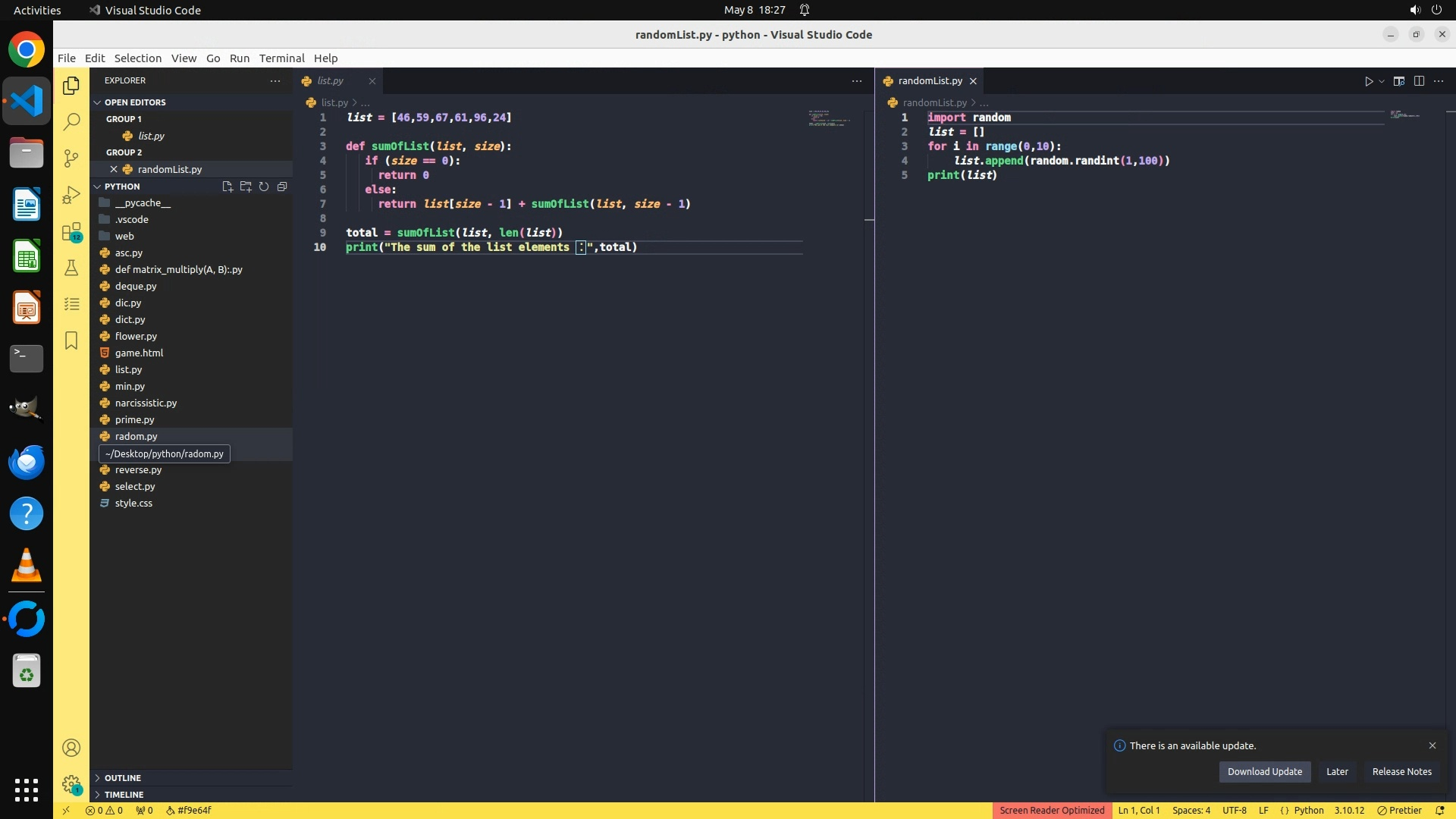The width and height of the screenshot is (1456, 819).
Task: Click the New File icon in Explorer
Action: [x=227, y=187]
